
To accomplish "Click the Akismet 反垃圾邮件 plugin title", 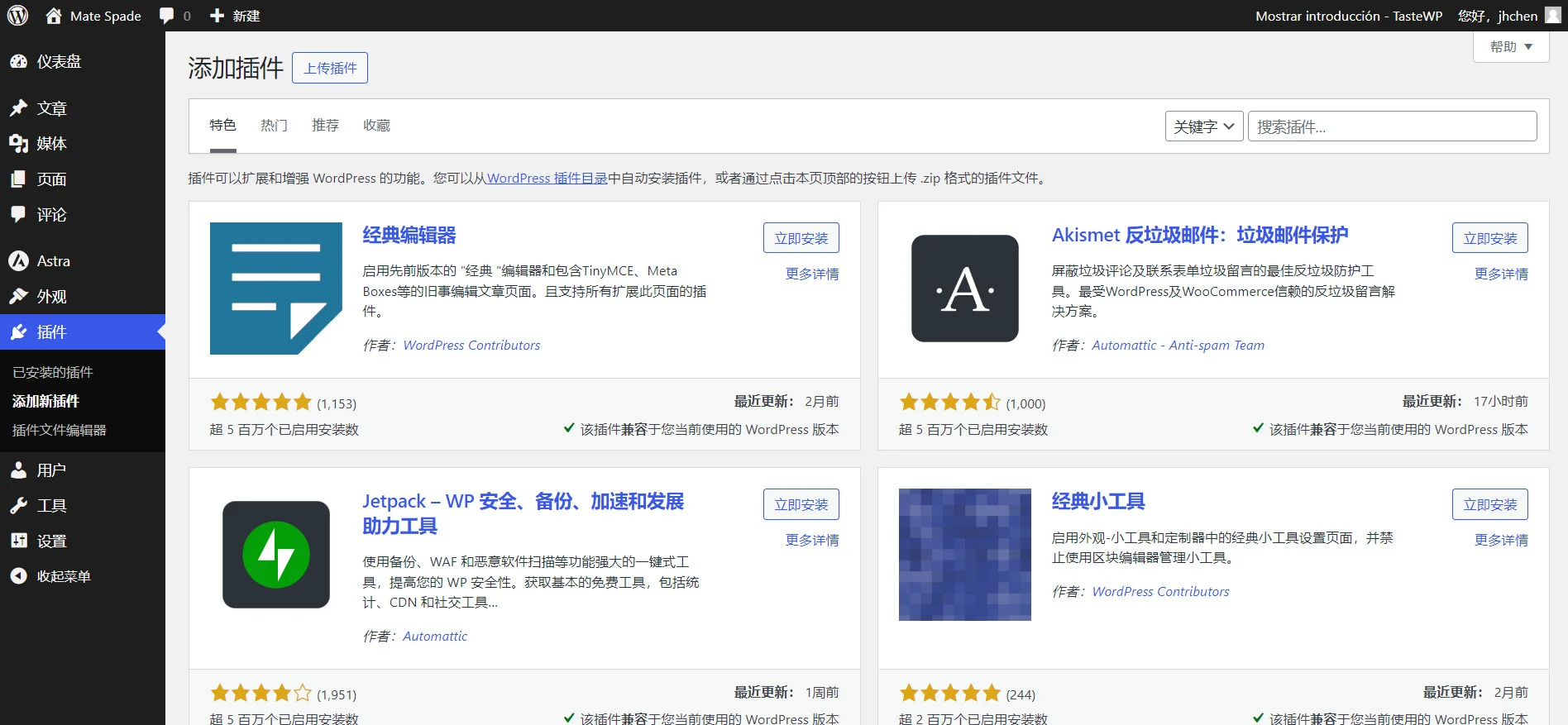I will [x=1200, y=236].
